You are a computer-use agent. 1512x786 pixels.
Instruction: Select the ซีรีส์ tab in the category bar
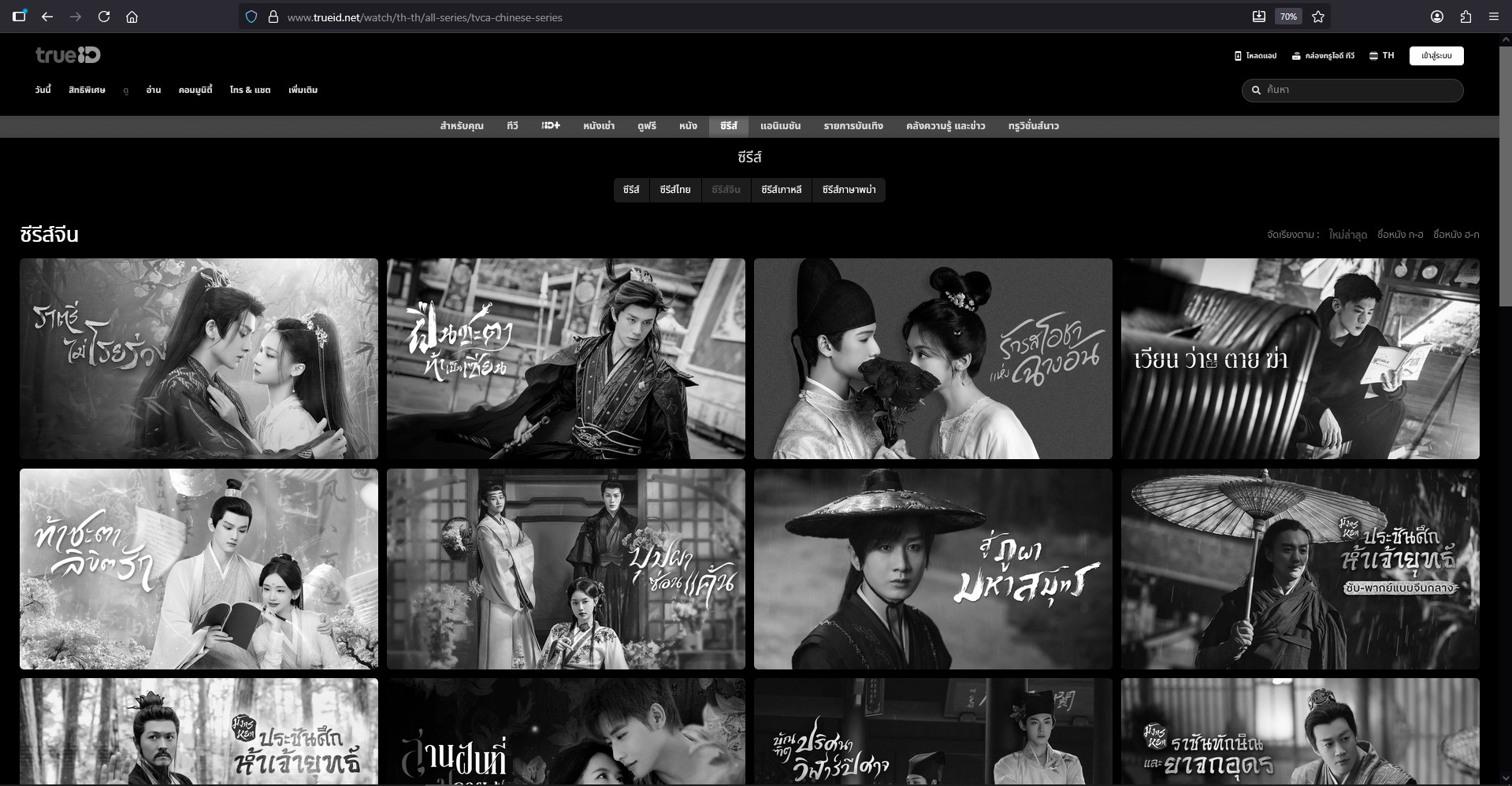click(729, 126)
